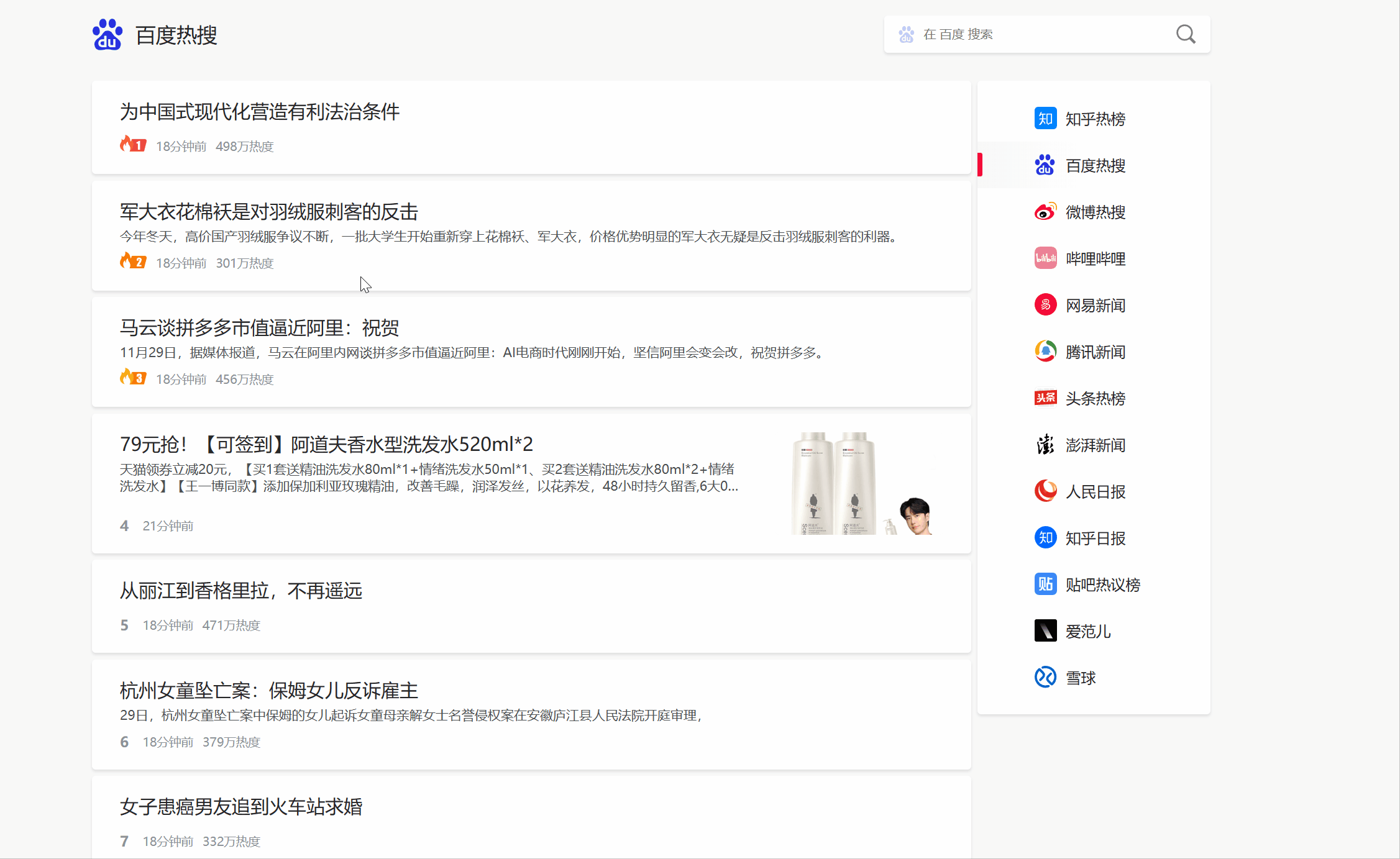Image resolution: width=1400 pixels, height=859 pixels.
Task: Click the 301万热度 heat value
Action: point(245,263)
